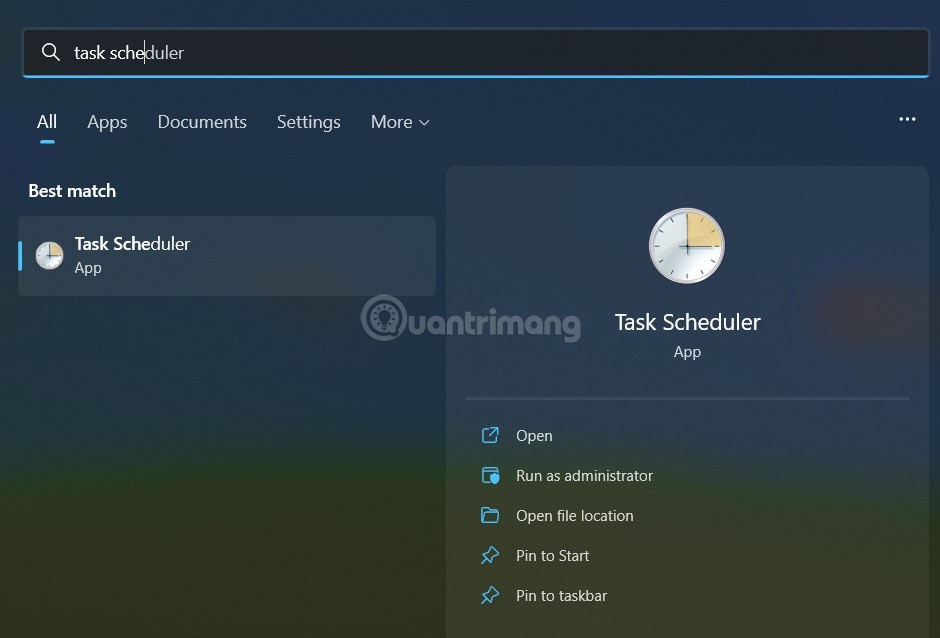Switch to the Documents filter tab
Screen dimensions: 940x638
[201, 122]
